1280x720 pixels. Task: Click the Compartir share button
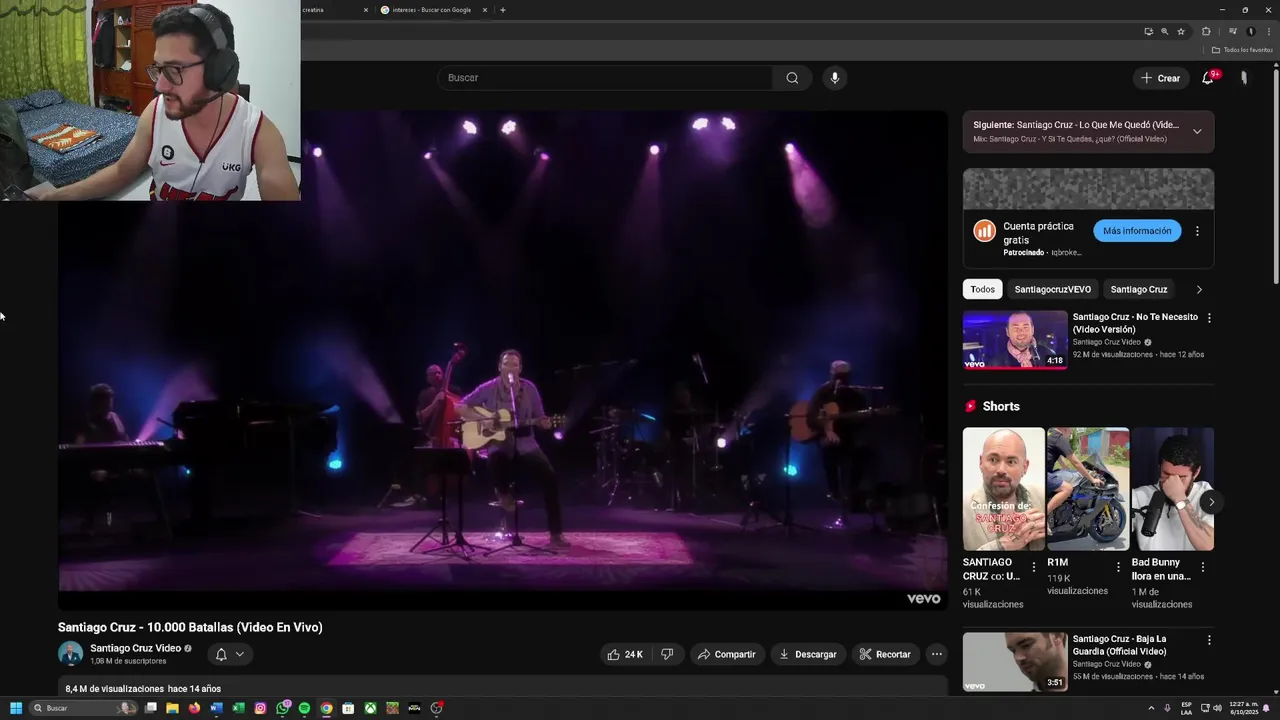(x=727, y=654)
